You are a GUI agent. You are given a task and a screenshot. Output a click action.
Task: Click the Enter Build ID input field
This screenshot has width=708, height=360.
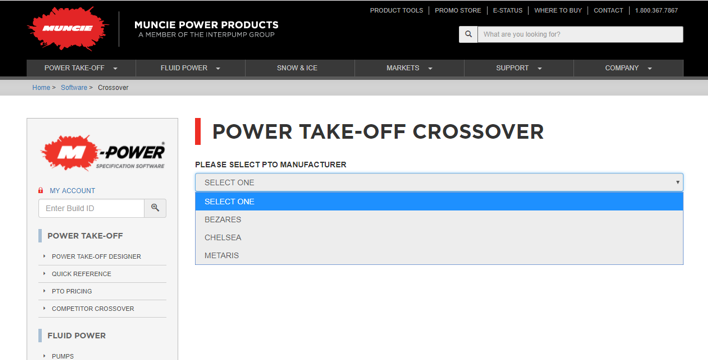tap(92, 208)
